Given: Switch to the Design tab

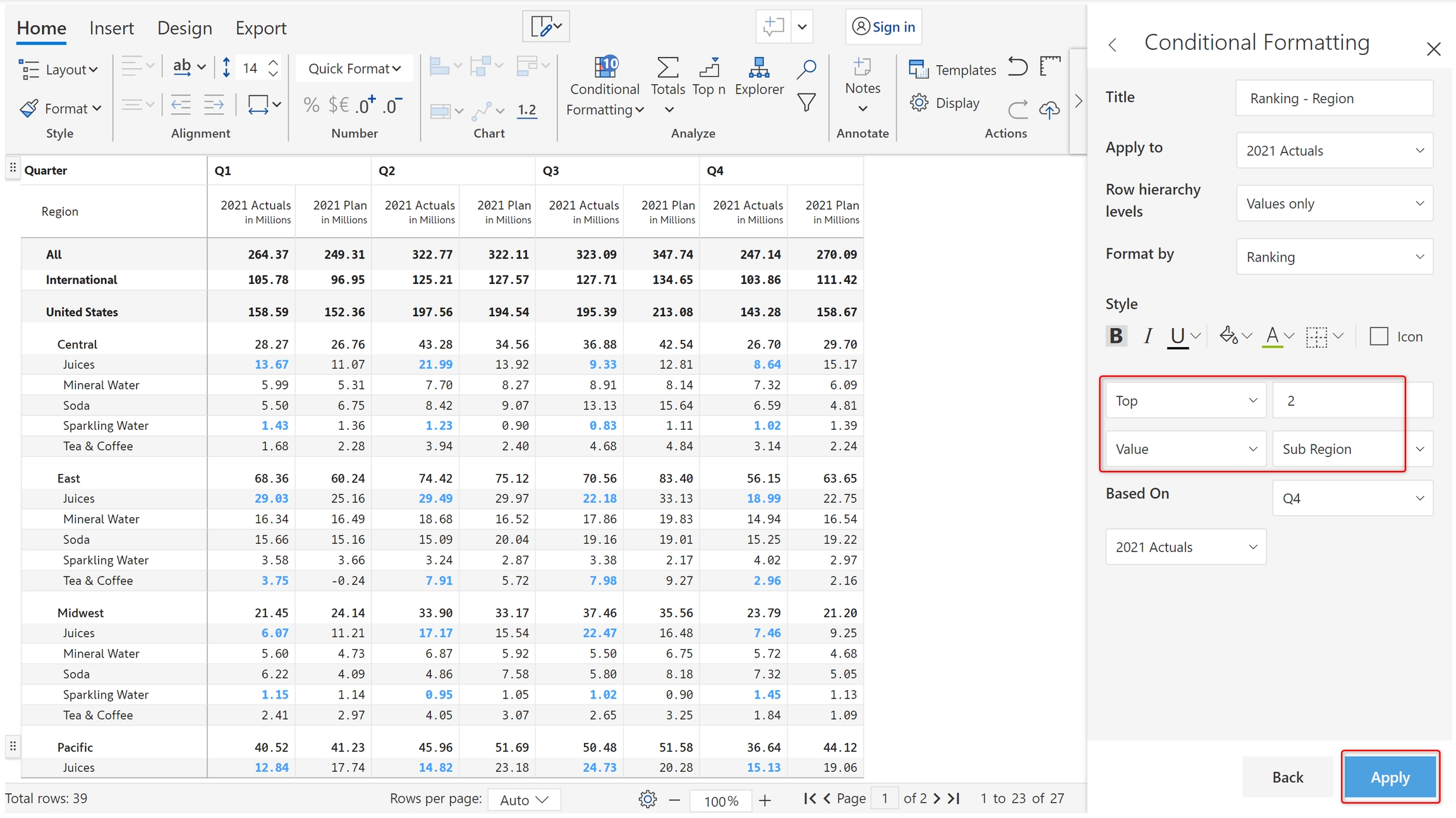Looking at the screenshot, I should click(x=185, y=28).
